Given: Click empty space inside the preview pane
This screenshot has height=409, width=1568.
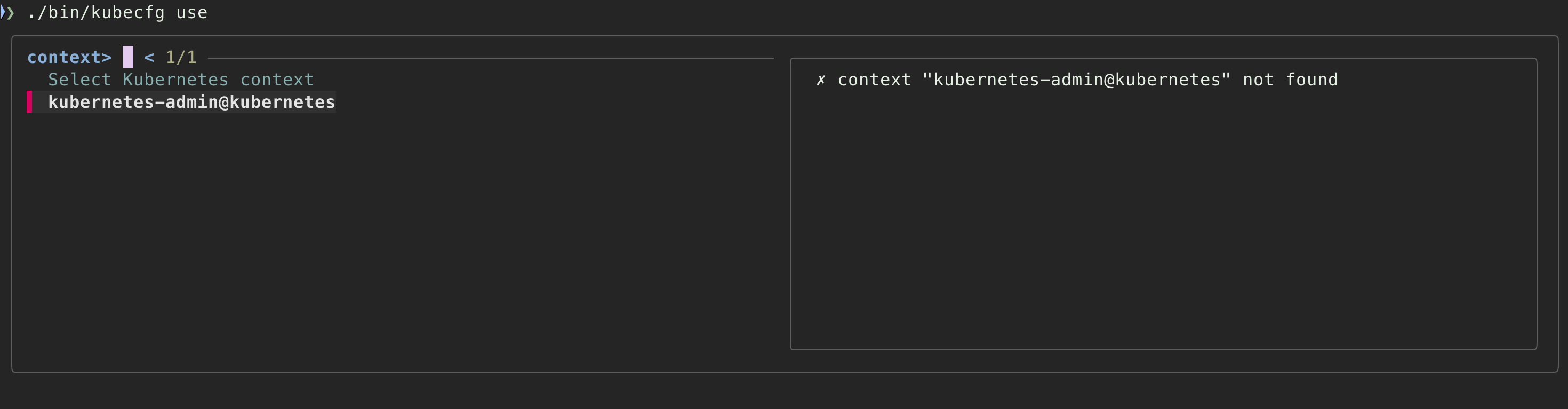Looking at the screenshot, I should [1163, 219].
